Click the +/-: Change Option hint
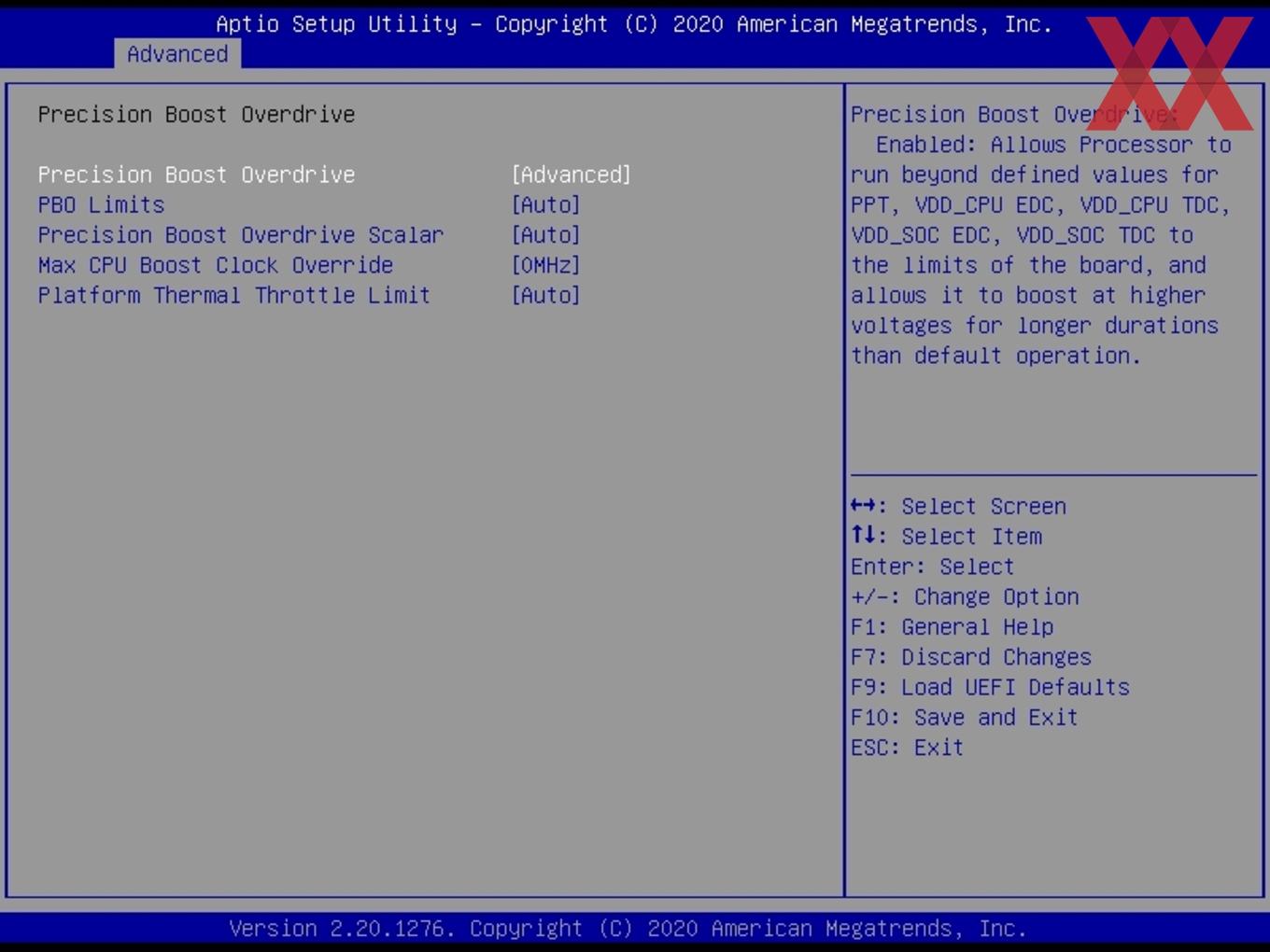The image size is (1270, 952). (965, 596)
